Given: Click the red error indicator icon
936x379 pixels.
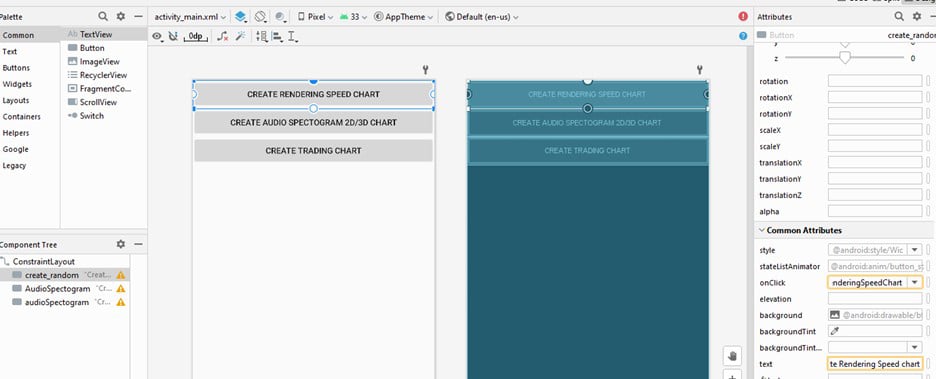Looking at the screenshot, I should 743,17.
